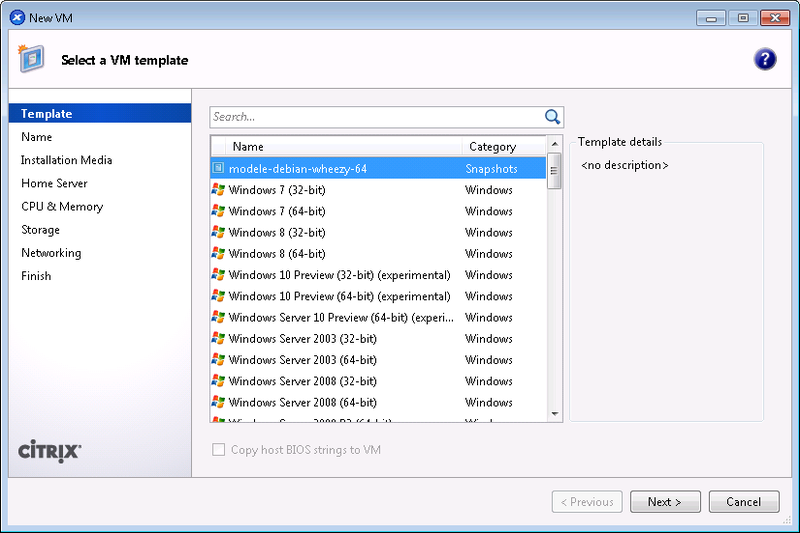Screen dimensions: 800x533
Task: Click the flag icon for Windows 10 Preview (64-bit)
Action: pos(218,296)
